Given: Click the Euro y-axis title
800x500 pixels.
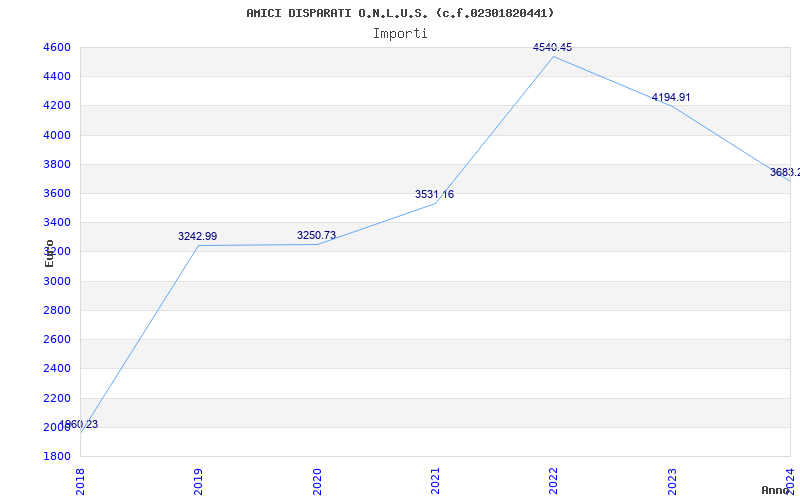Looking at the screenshot, I should point(49,254).
